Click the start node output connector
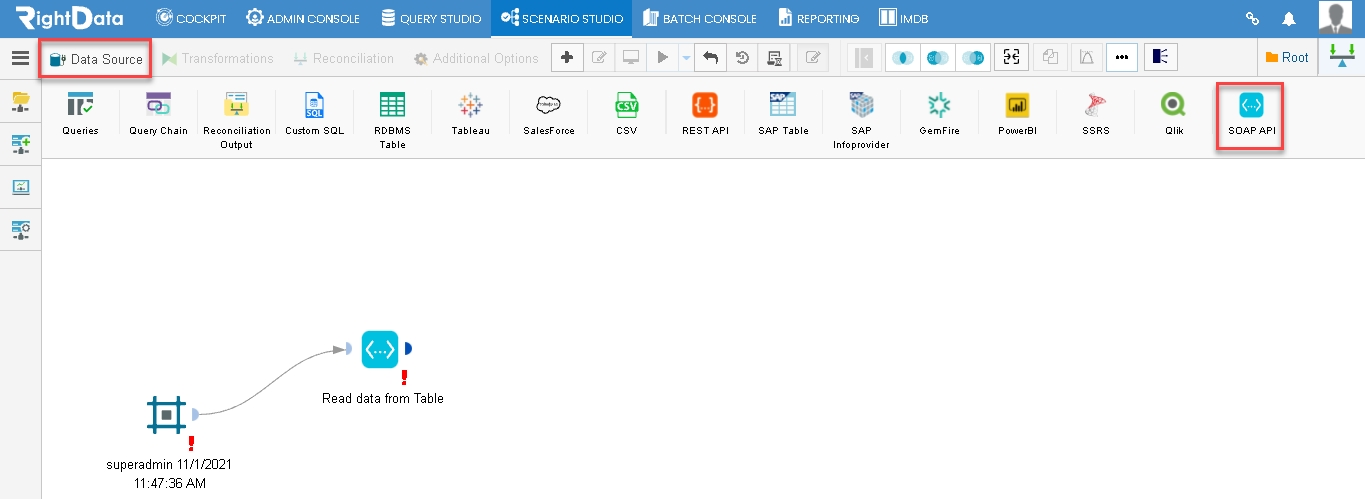Viewport: 1365px width, 499px height. click(x=195, y=414)
